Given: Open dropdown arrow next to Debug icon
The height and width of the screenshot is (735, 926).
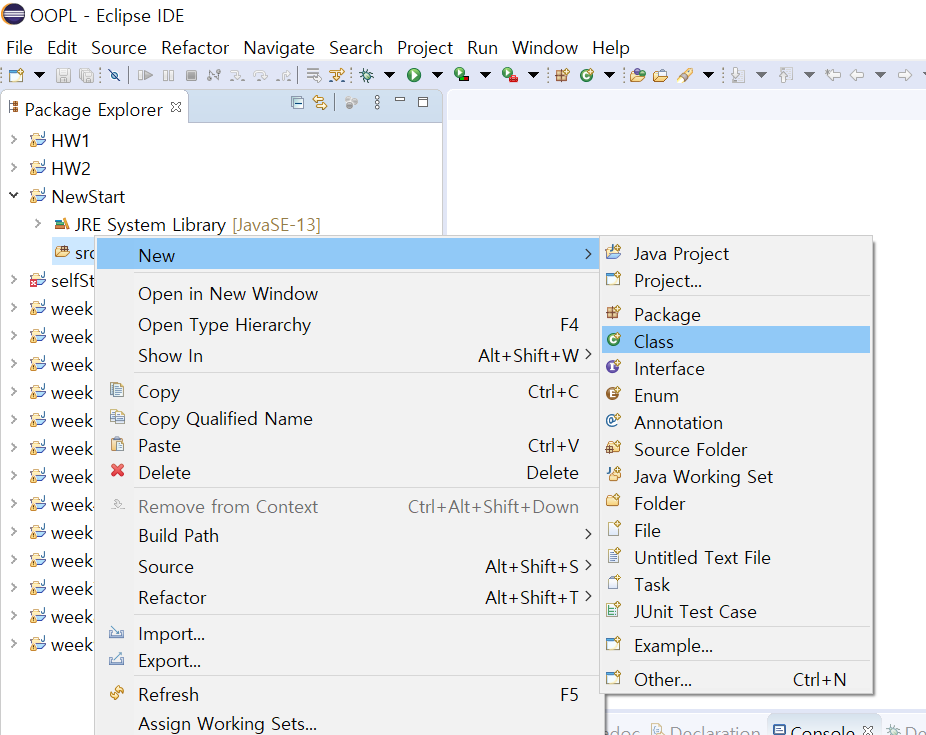Looking at the screenshot, I should [390, 75].
